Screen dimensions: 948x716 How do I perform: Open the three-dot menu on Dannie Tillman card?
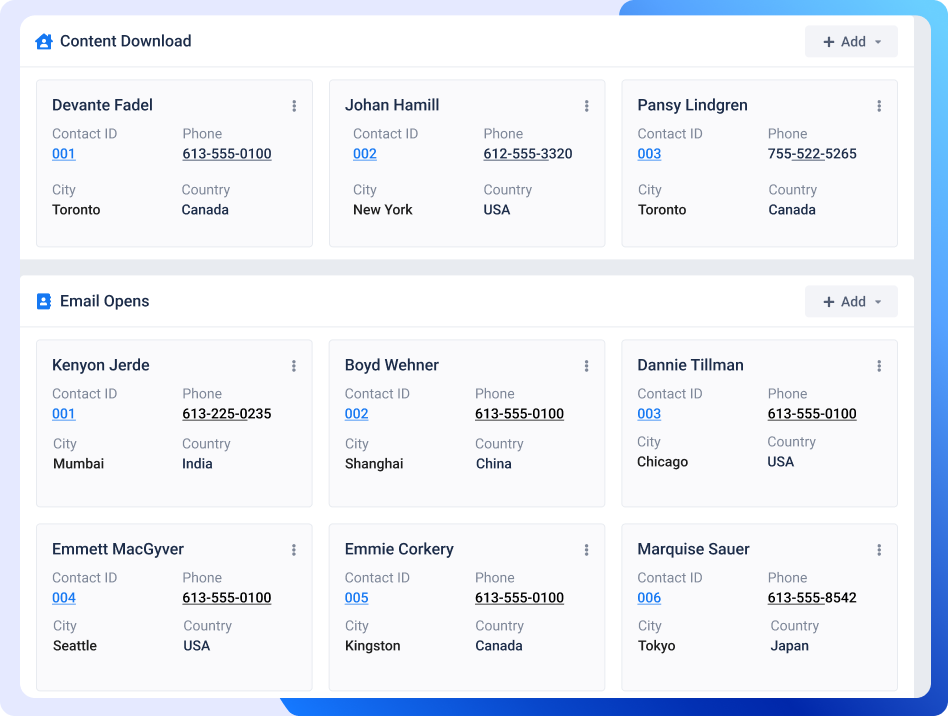pos(879,366)
